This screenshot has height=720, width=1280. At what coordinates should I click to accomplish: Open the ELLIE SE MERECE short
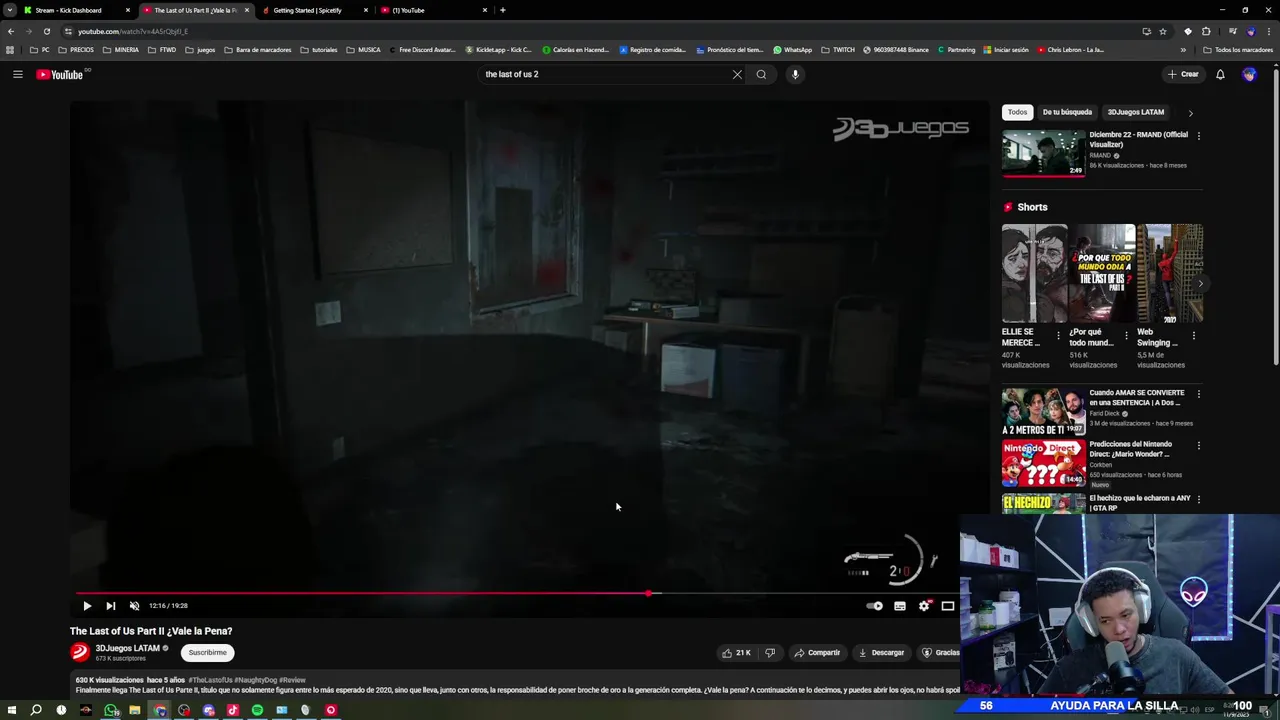[x=1034, y=273]
